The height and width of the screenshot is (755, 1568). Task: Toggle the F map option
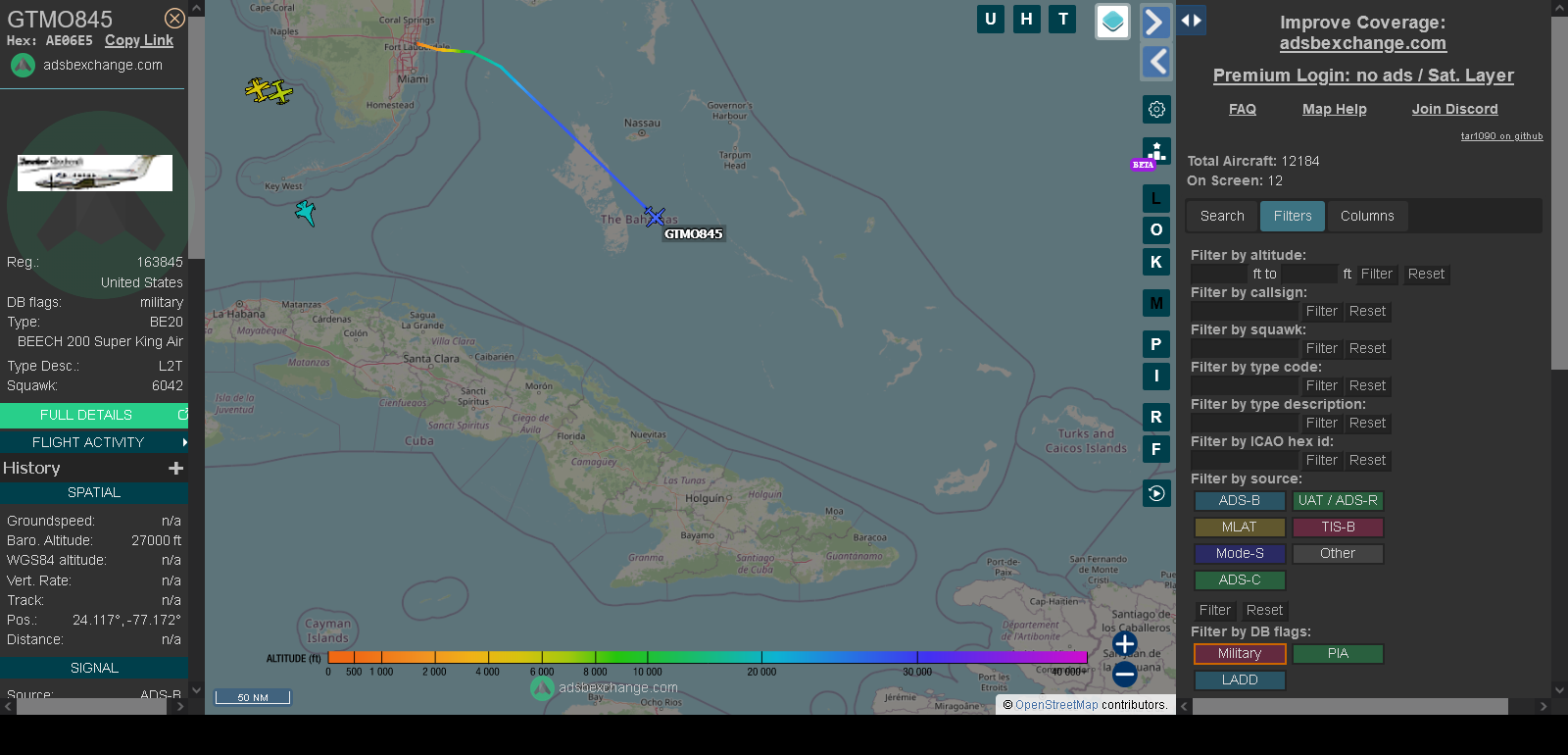pos(1156,449)
